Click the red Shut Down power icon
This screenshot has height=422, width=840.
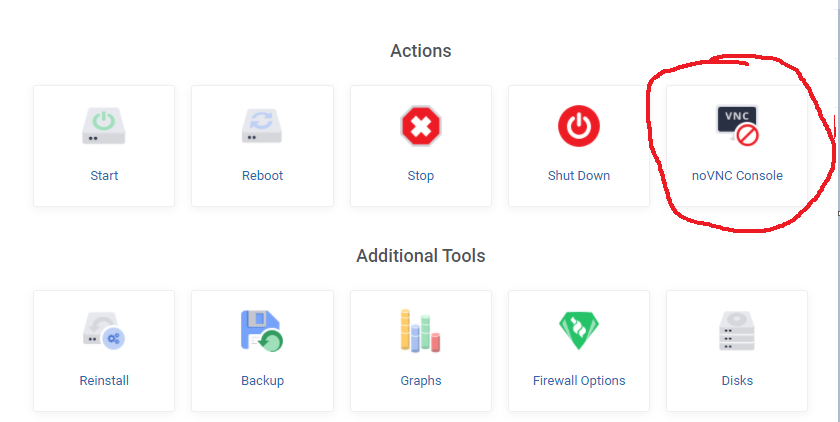(x=579, y=126)
